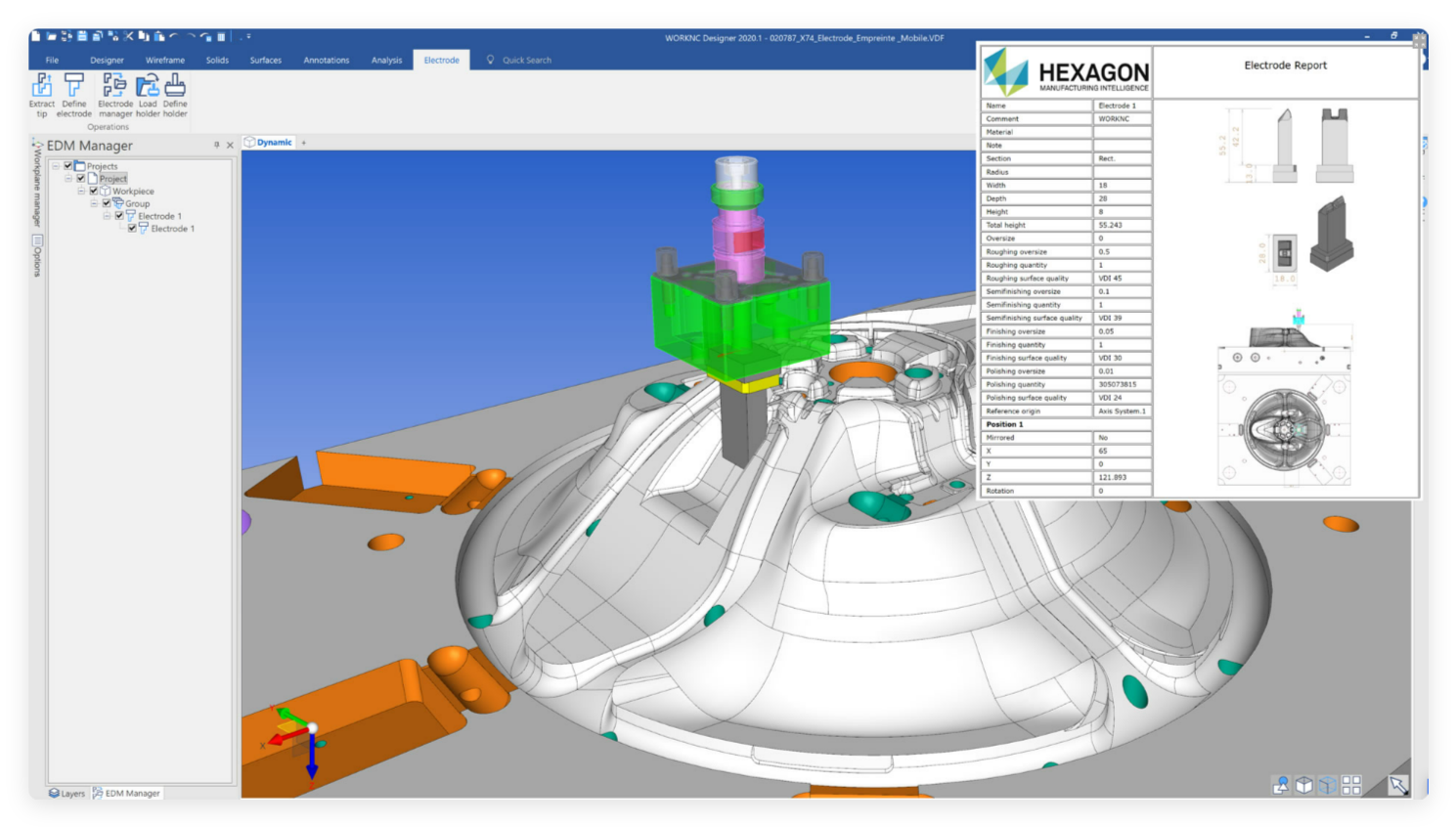Screen dimensions: 1456x827
Task: Switch to the Layers panel tab
Action: pyautogui.click(x=67, y=793)
